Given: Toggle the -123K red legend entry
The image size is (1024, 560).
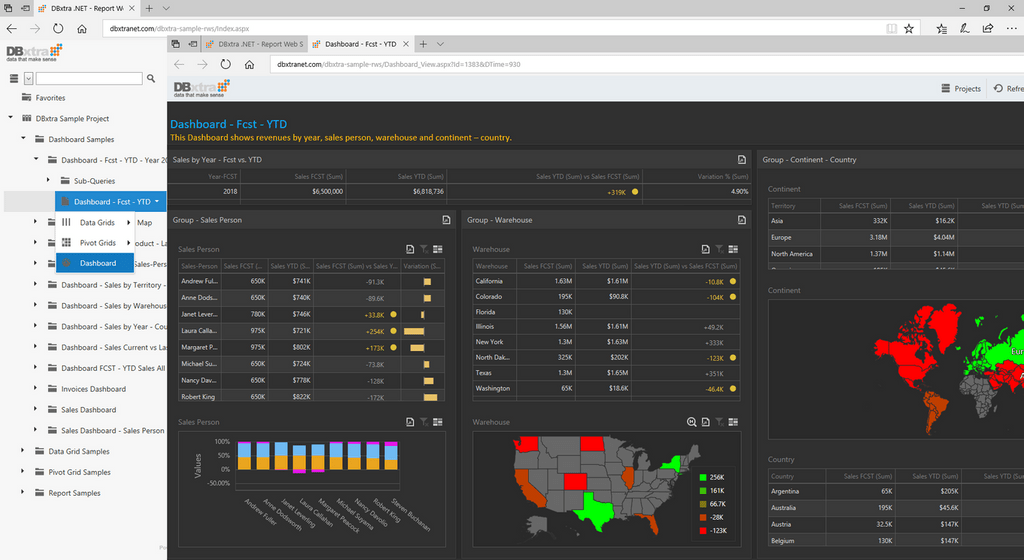Looking at the screenshot, I should click(712, 531).
